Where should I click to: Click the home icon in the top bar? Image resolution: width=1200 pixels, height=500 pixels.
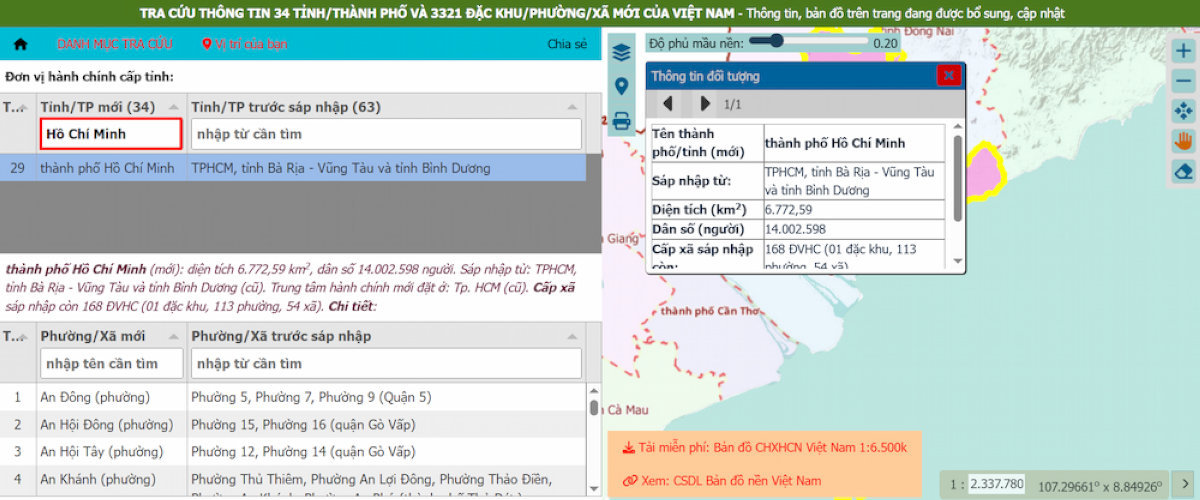point(20,44)
